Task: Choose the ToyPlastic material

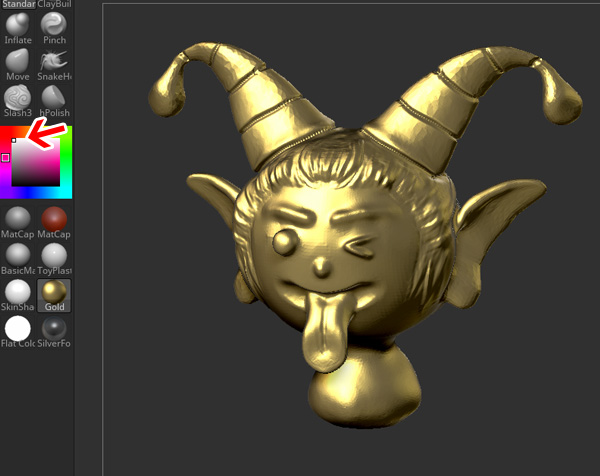Action: (x=54, y=255)
